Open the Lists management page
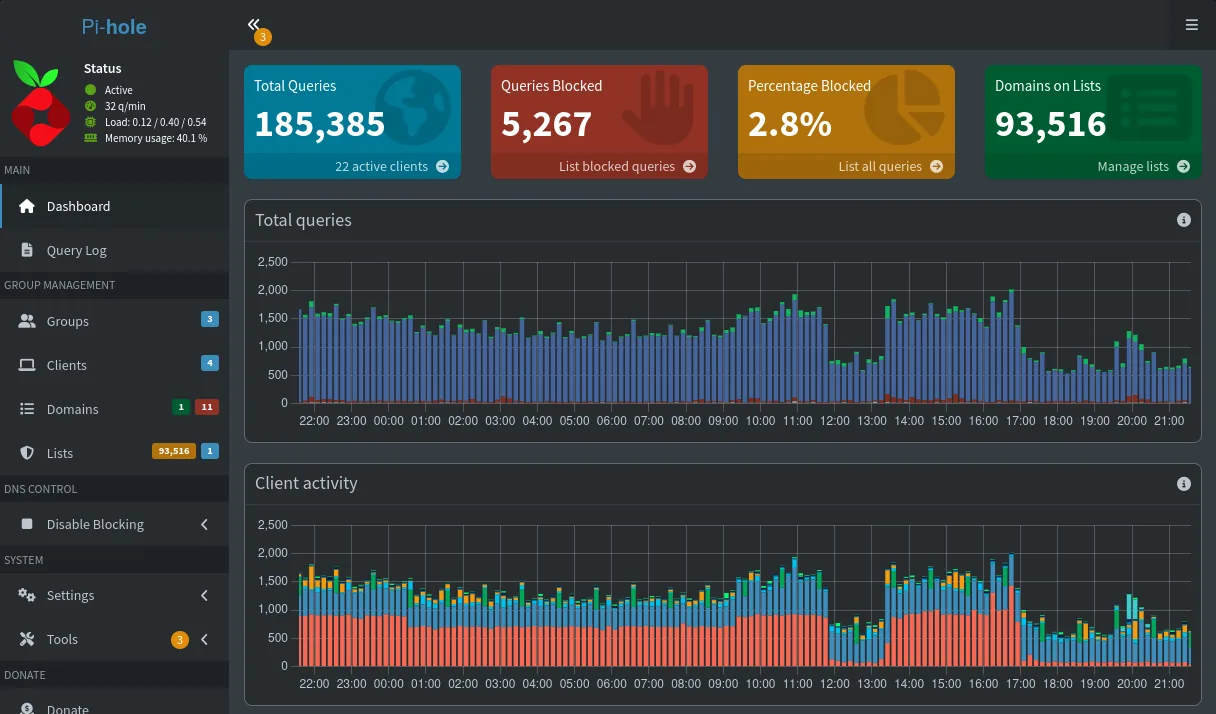 (x=114, y=453)
